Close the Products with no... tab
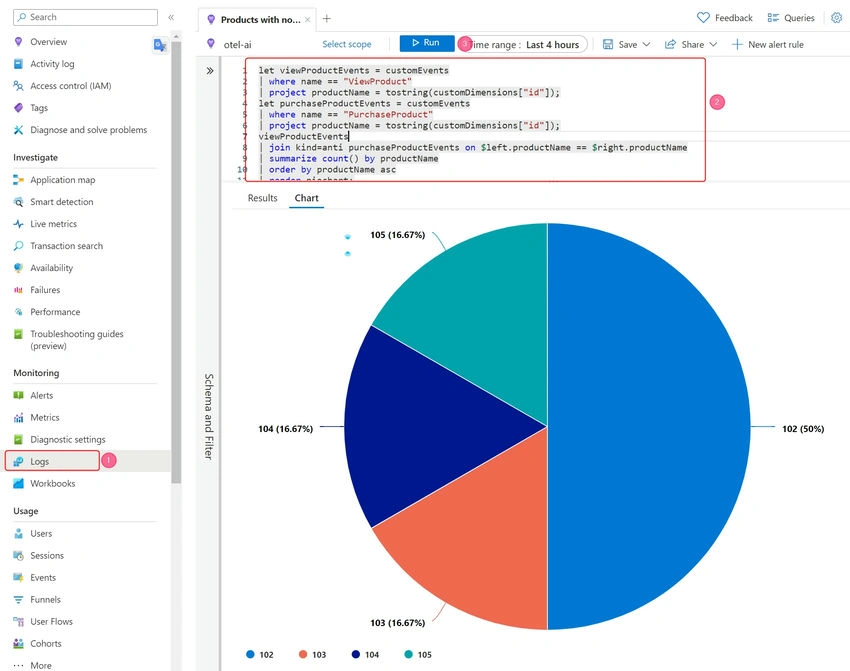This screenshot has height=671, width=850. coord(307,20)
